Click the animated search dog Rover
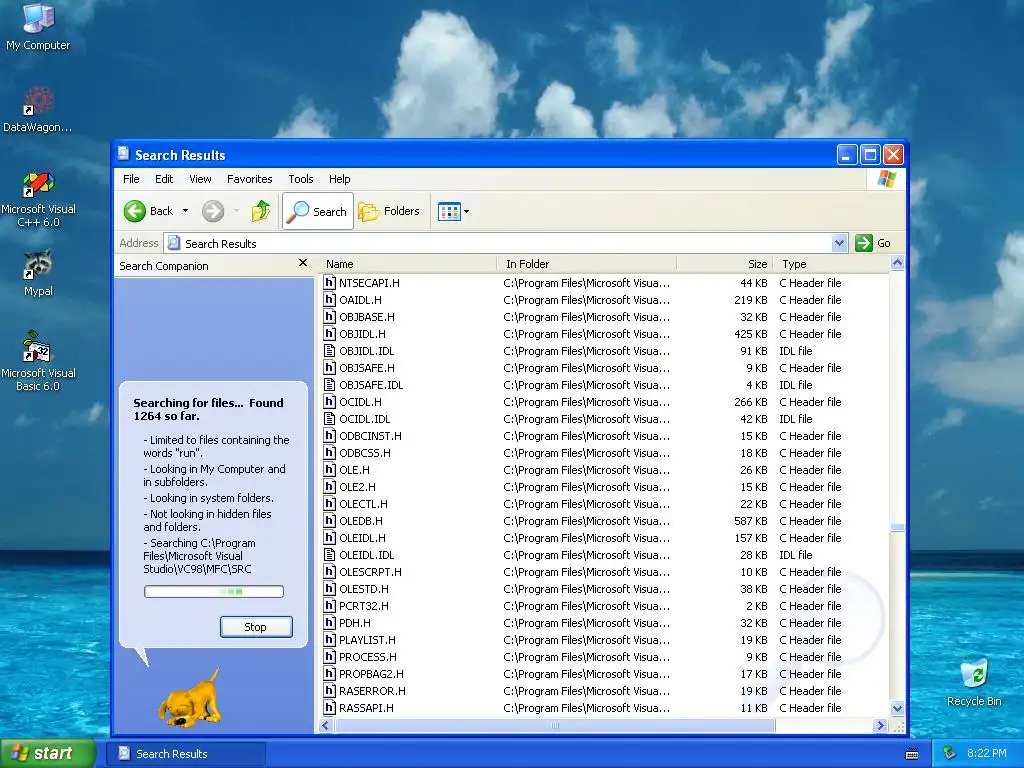Screen dimensions: 1024x768 191,697
